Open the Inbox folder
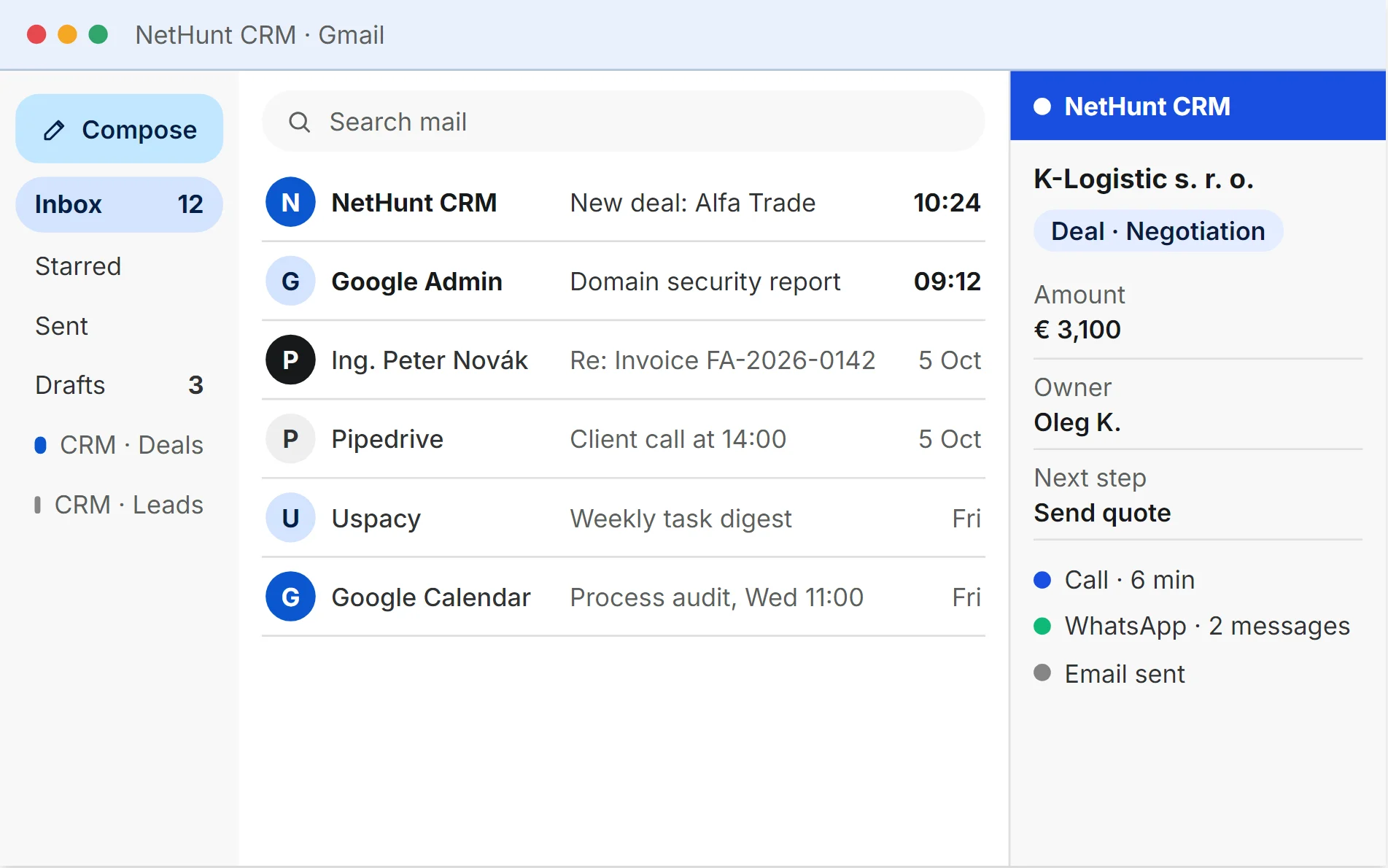Image resolution: width=1388 pixels, height=868 pixels. tap(119, 204)
